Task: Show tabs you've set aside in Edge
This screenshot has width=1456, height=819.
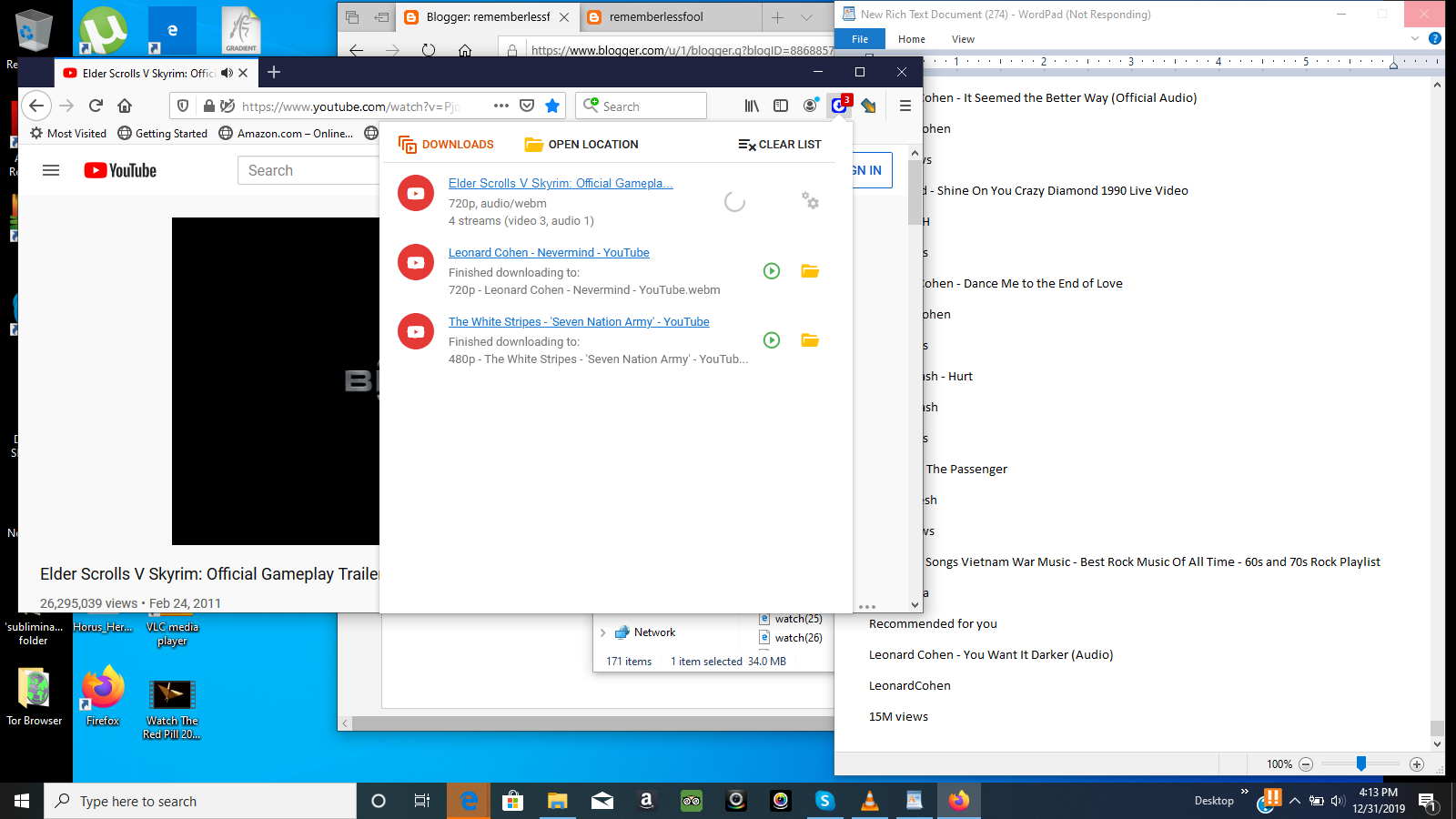Action: click(352, 16)
